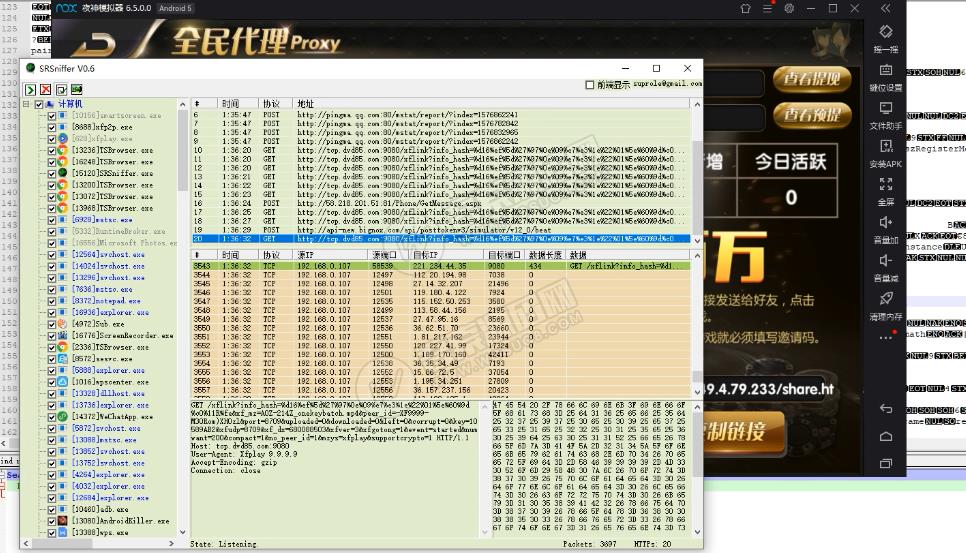Click the Android recent apps button in Nox
The image size is (966, 553).
point(885,463)
